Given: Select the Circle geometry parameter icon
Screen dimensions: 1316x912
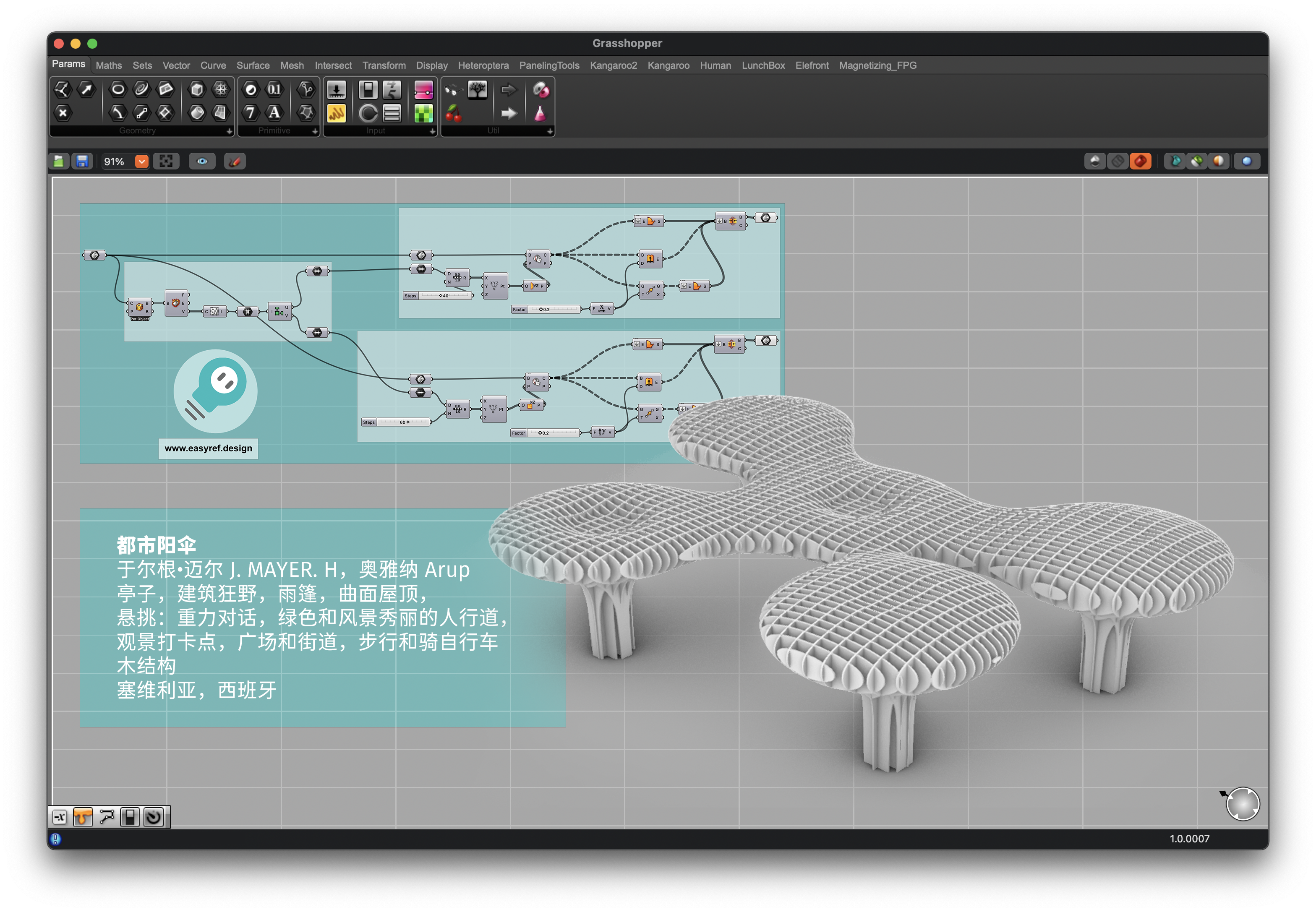Looking at the screenshot, I should (118, 89).
